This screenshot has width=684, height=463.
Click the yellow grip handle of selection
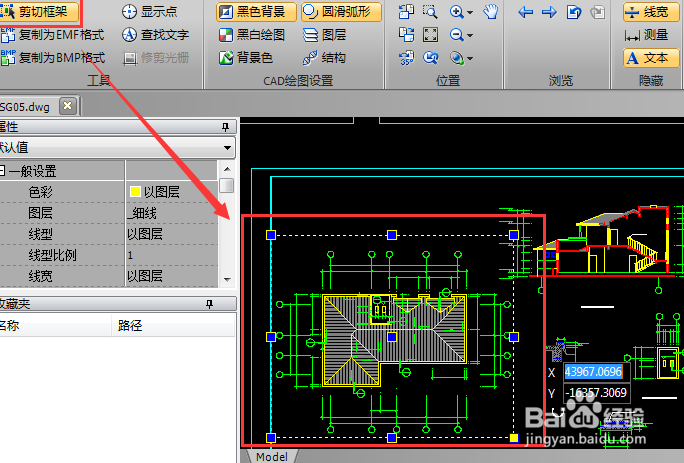coord(514,438)
